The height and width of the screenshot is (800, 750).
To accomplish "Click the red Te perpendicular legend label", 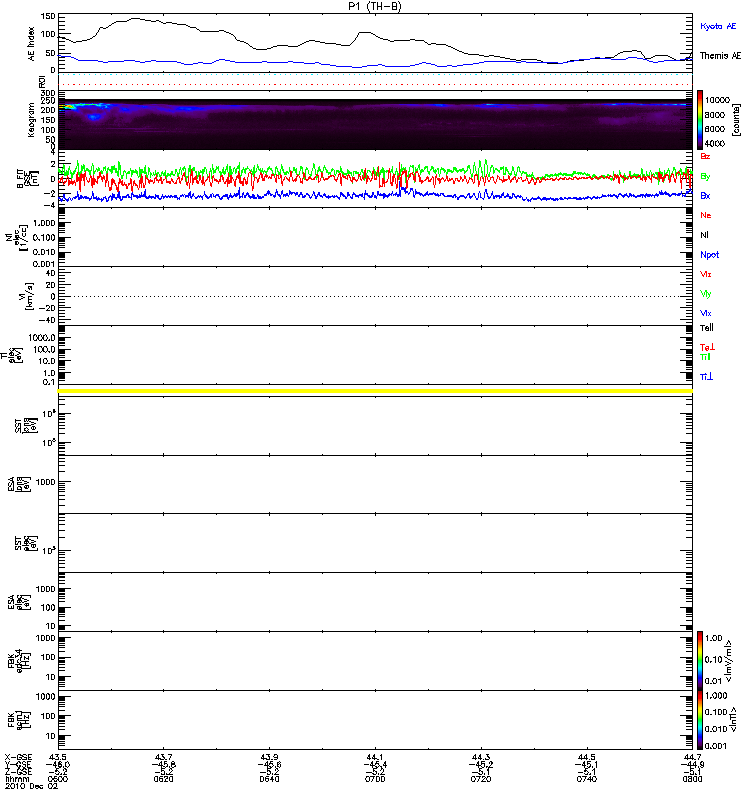I will coord(707,347).
